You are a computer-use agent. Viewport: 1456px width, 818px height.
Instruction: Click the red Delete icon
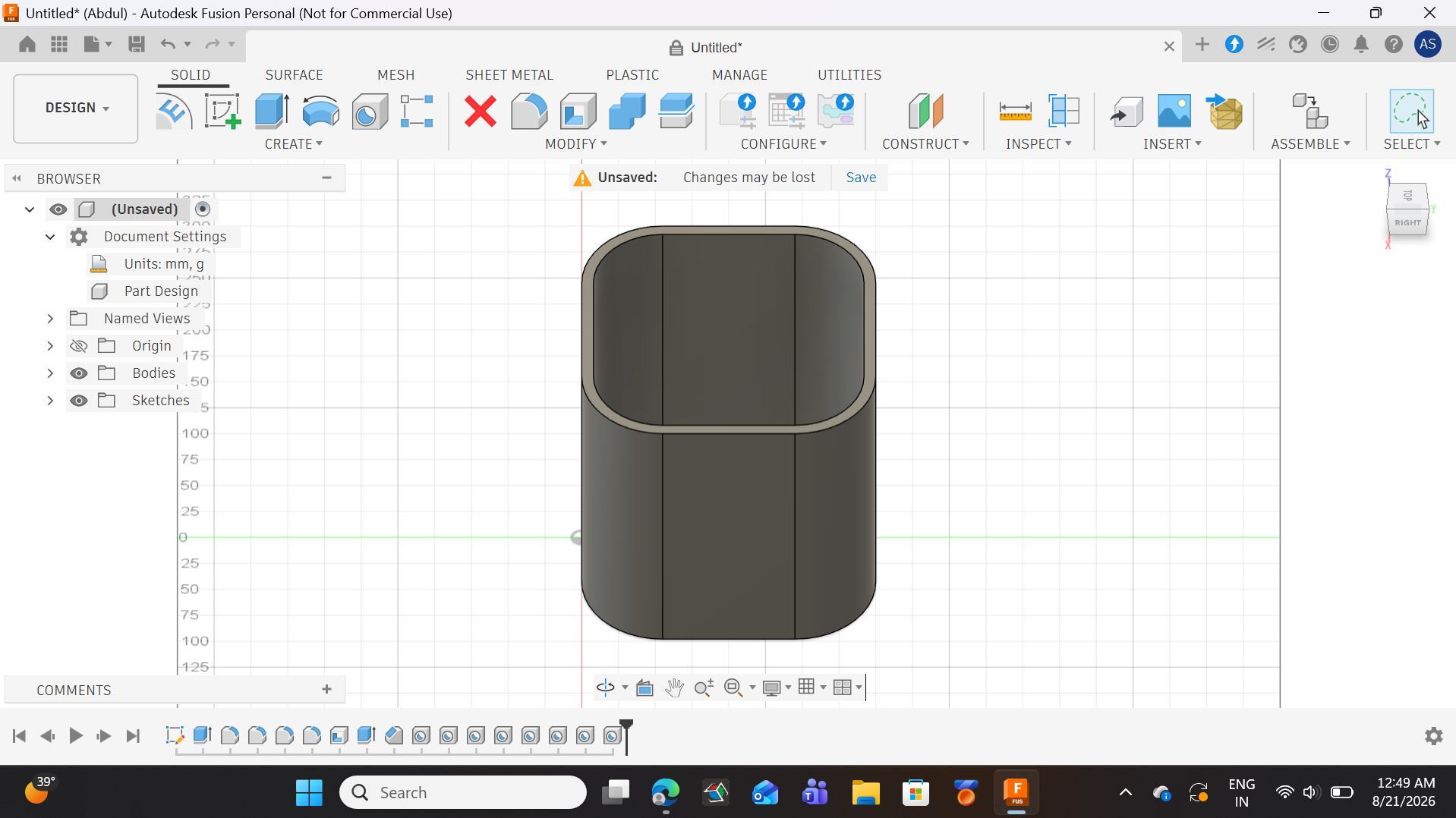coord(481,112)
